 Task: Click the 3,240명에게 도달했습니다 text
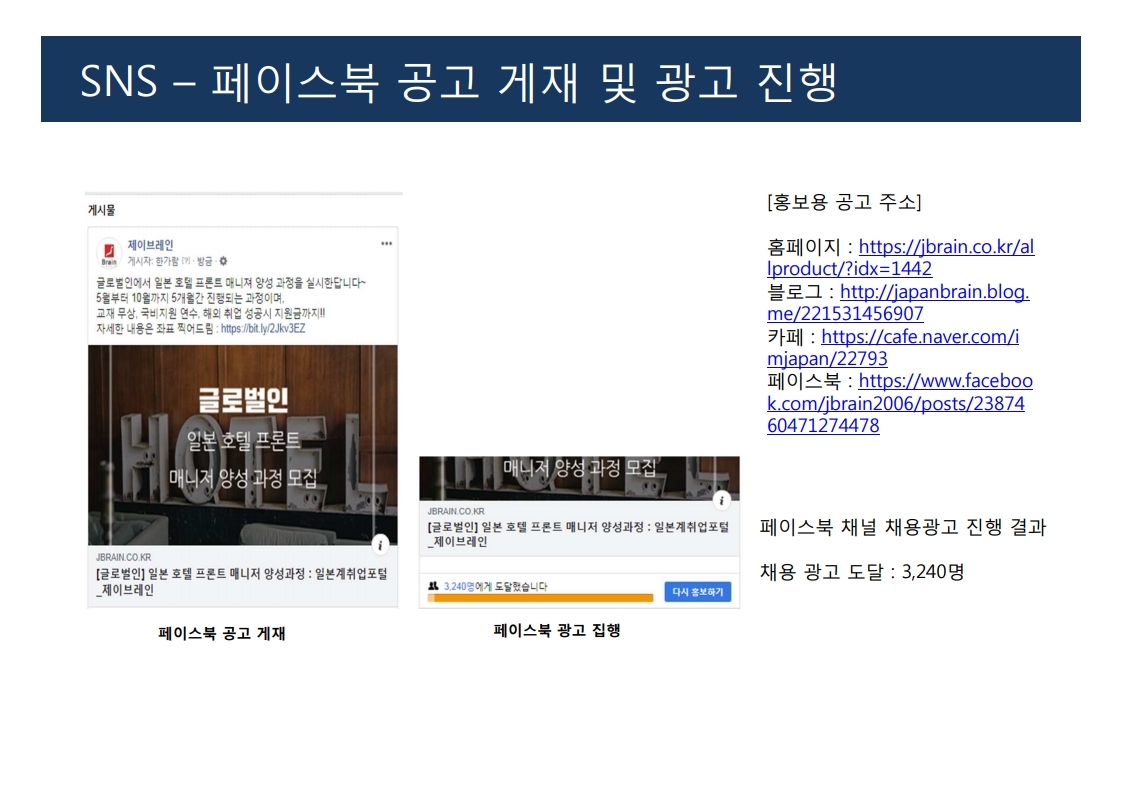pyautogui.click(x=495, y=586)
